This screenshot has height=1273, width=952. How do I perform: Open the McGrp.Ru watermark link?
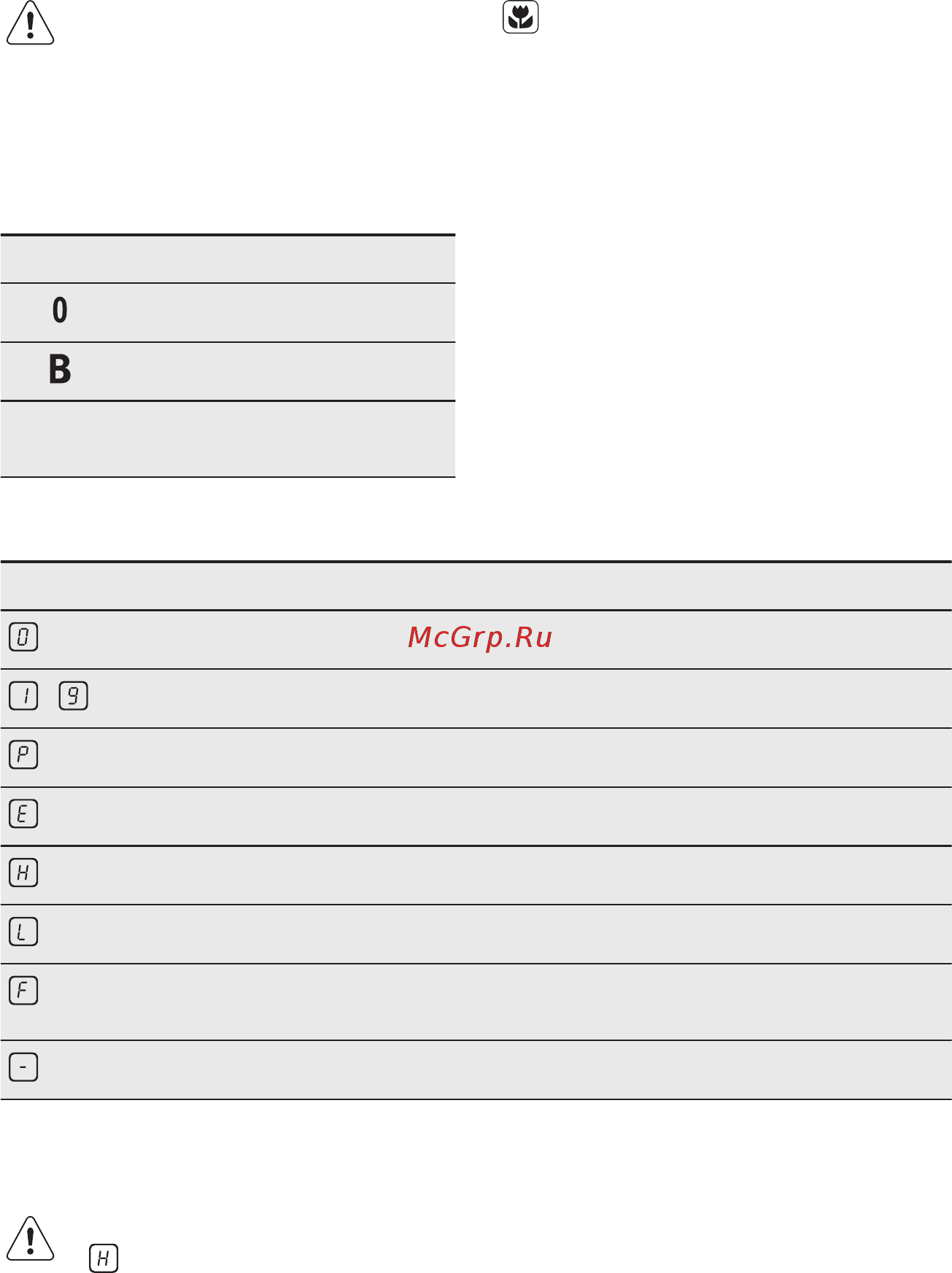(x=480, y=638)
